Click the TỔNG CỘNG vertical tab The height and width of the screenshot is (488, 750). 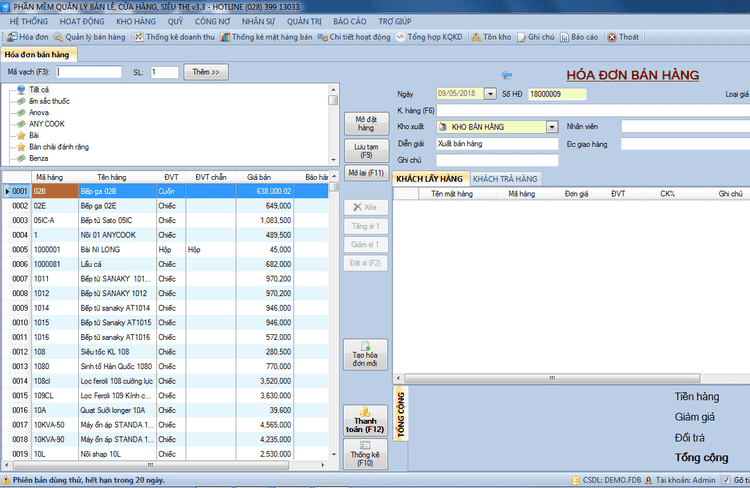[401, 414]
